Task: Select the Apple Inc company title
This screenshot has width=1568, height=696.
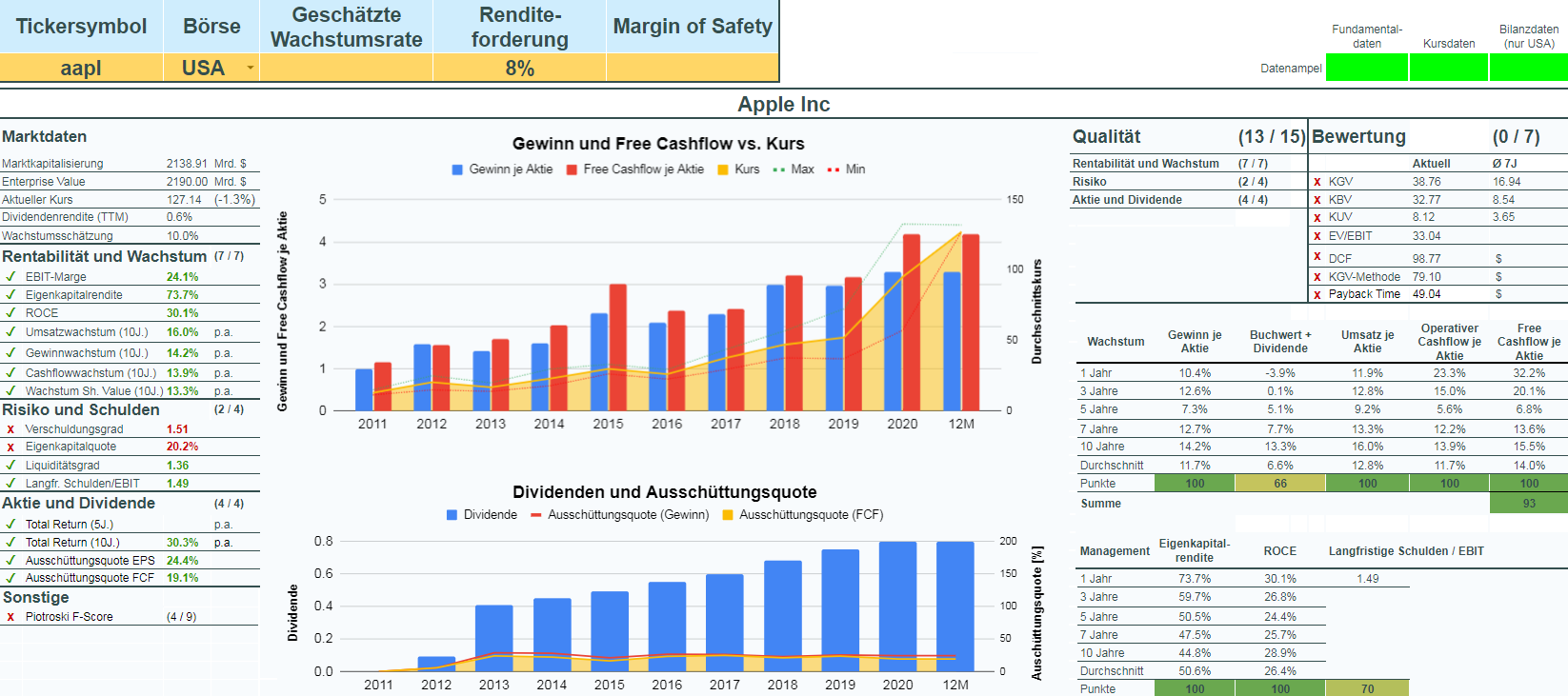Action: click(x=784, y=105)
